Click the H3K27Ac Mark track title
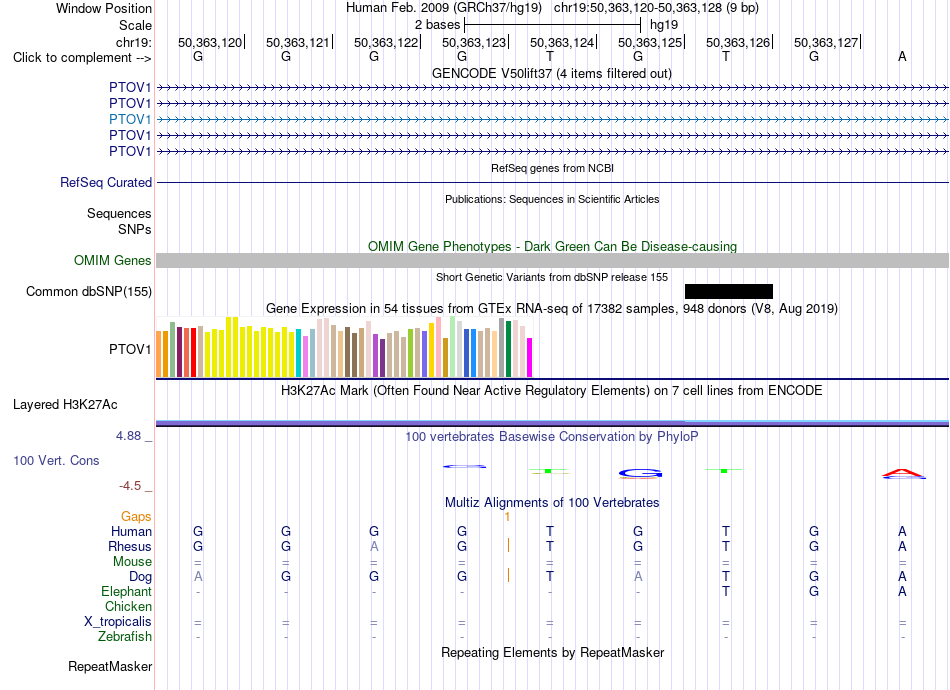 [x=551, y=391]
